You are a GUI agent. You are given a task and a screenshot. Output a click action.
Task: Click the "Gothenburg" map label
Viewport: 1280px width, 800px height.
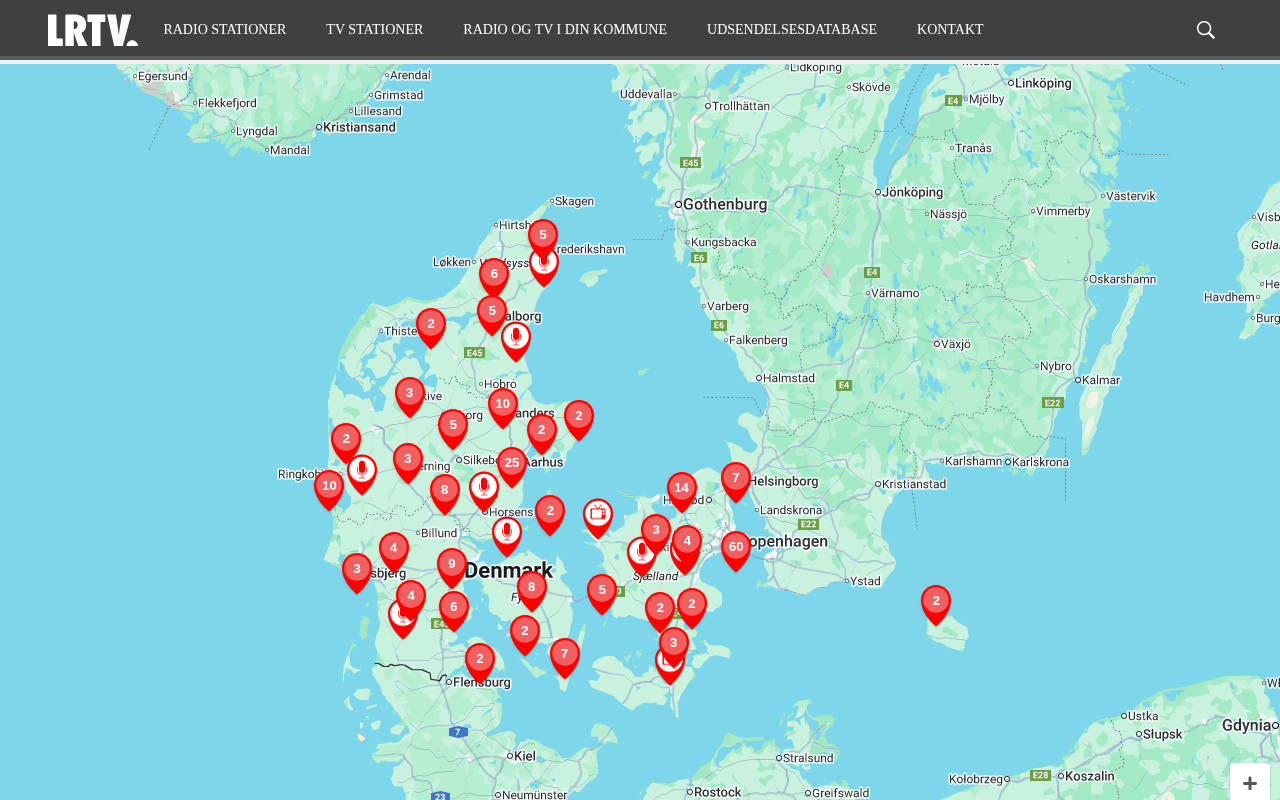coord(725,204)
